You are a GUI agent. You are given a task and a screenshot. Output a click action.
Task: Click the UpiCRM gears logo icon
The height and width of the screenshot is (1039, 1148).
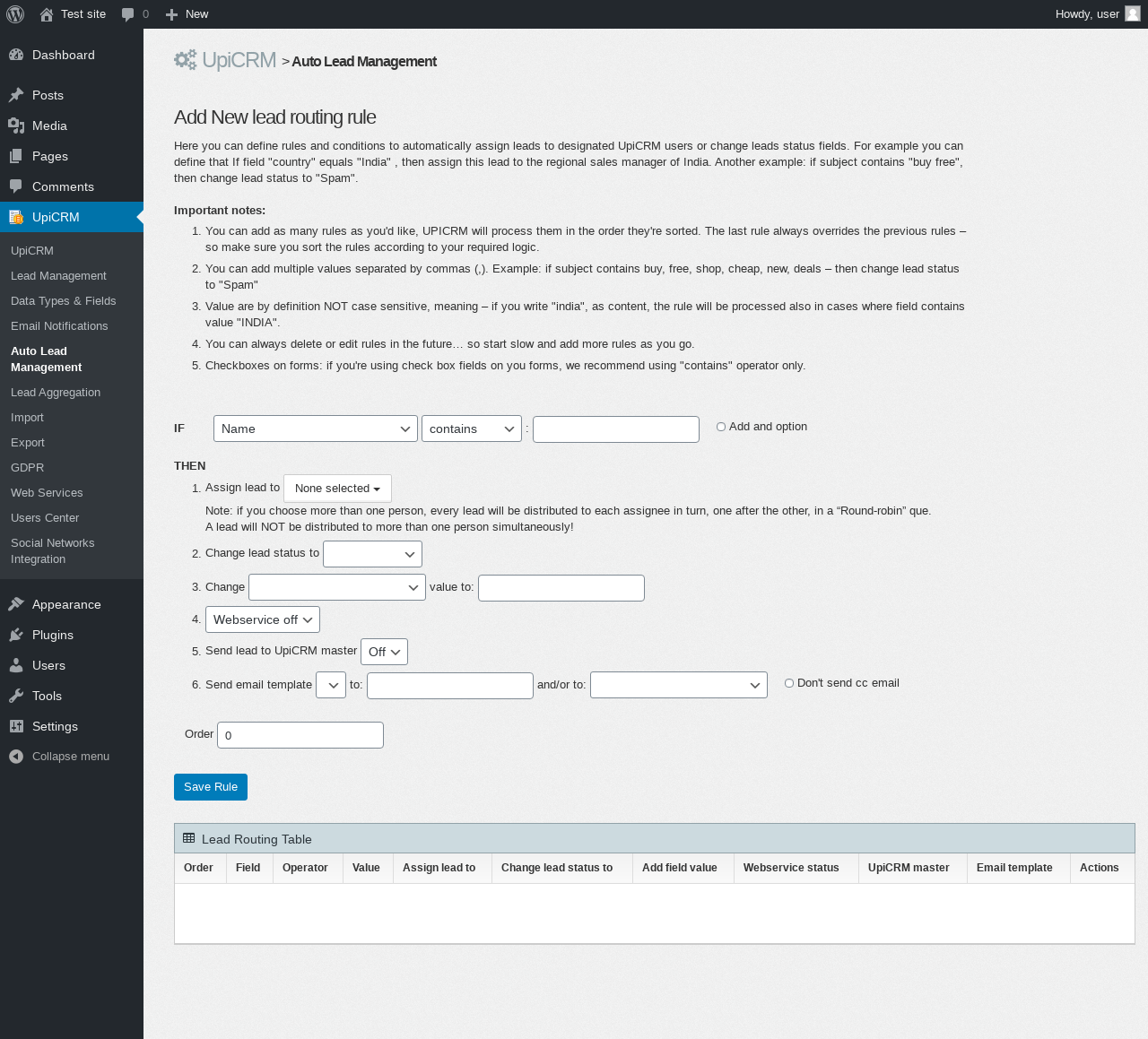[x=186, y=60]
